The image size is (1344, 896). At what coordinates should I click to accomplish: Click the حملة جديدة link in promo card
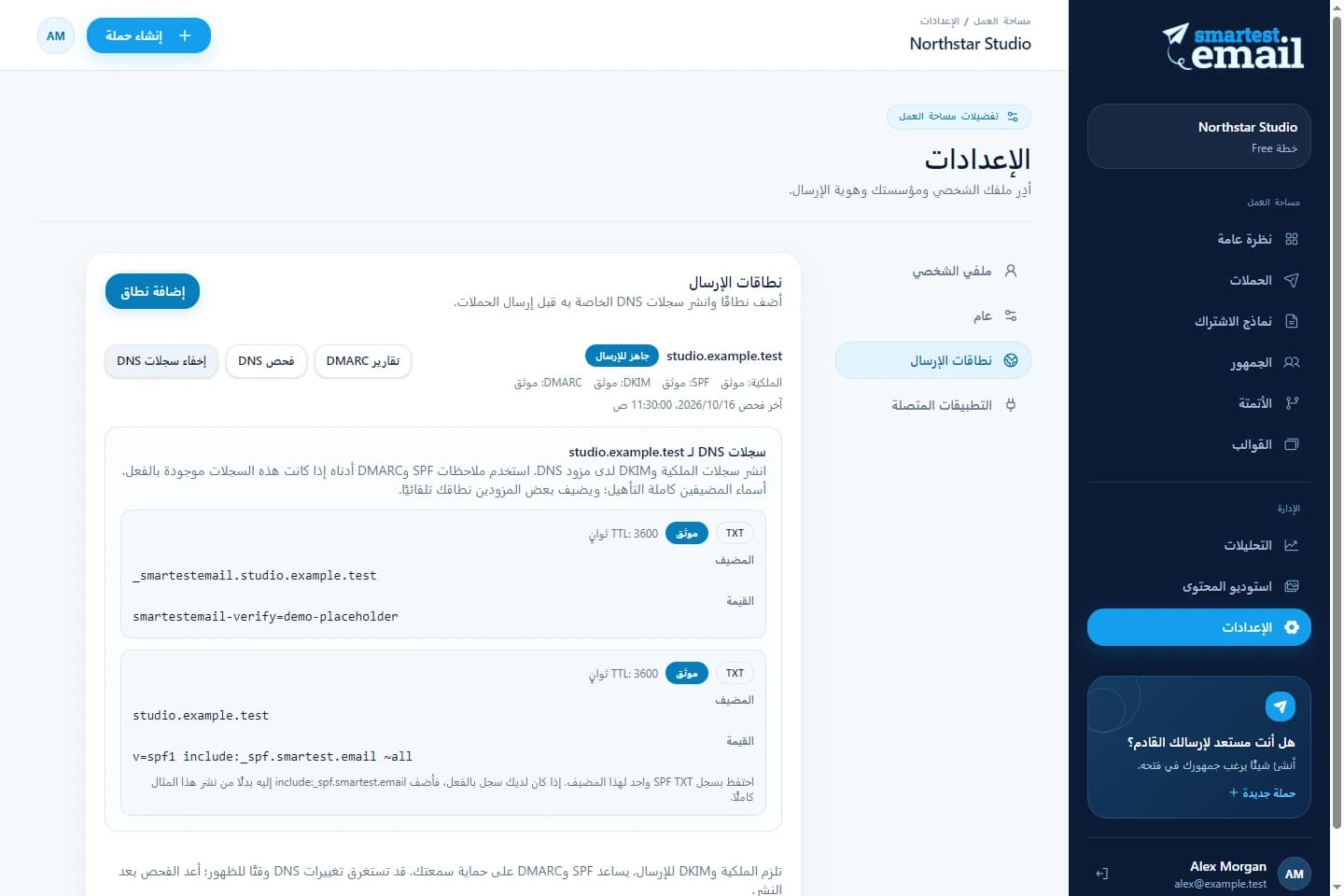1262,792
